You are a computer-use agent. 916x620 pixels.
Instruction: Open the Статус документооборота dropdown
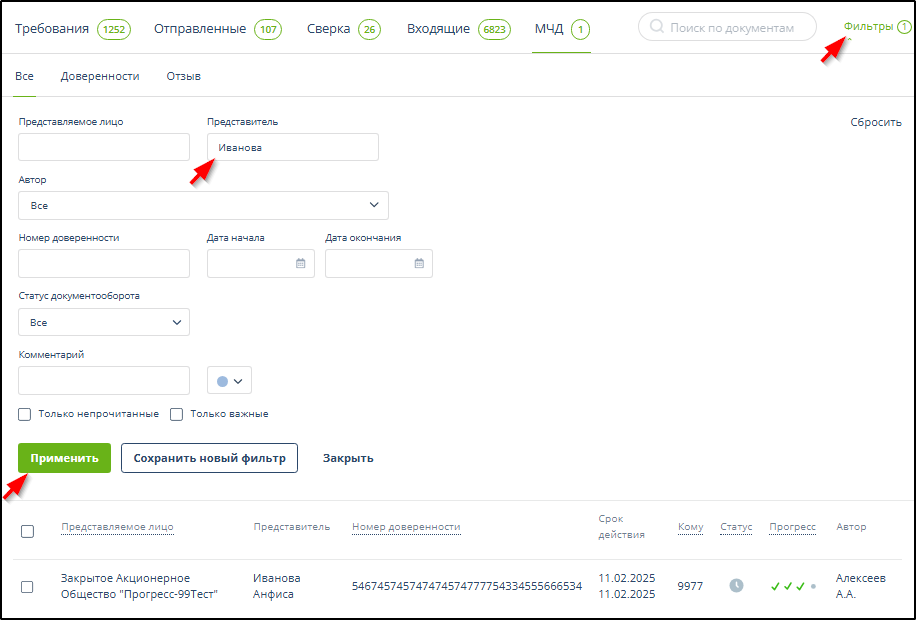[x=104, y=323]
